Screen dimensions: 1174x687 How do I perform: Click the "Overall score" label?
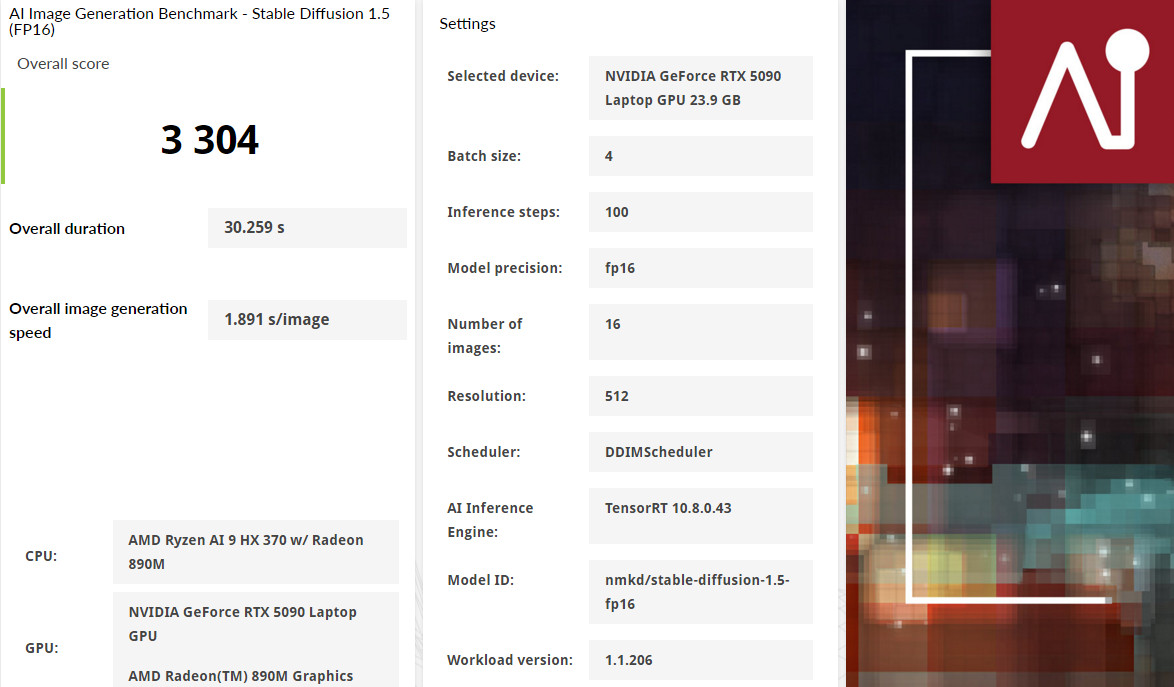63,64
